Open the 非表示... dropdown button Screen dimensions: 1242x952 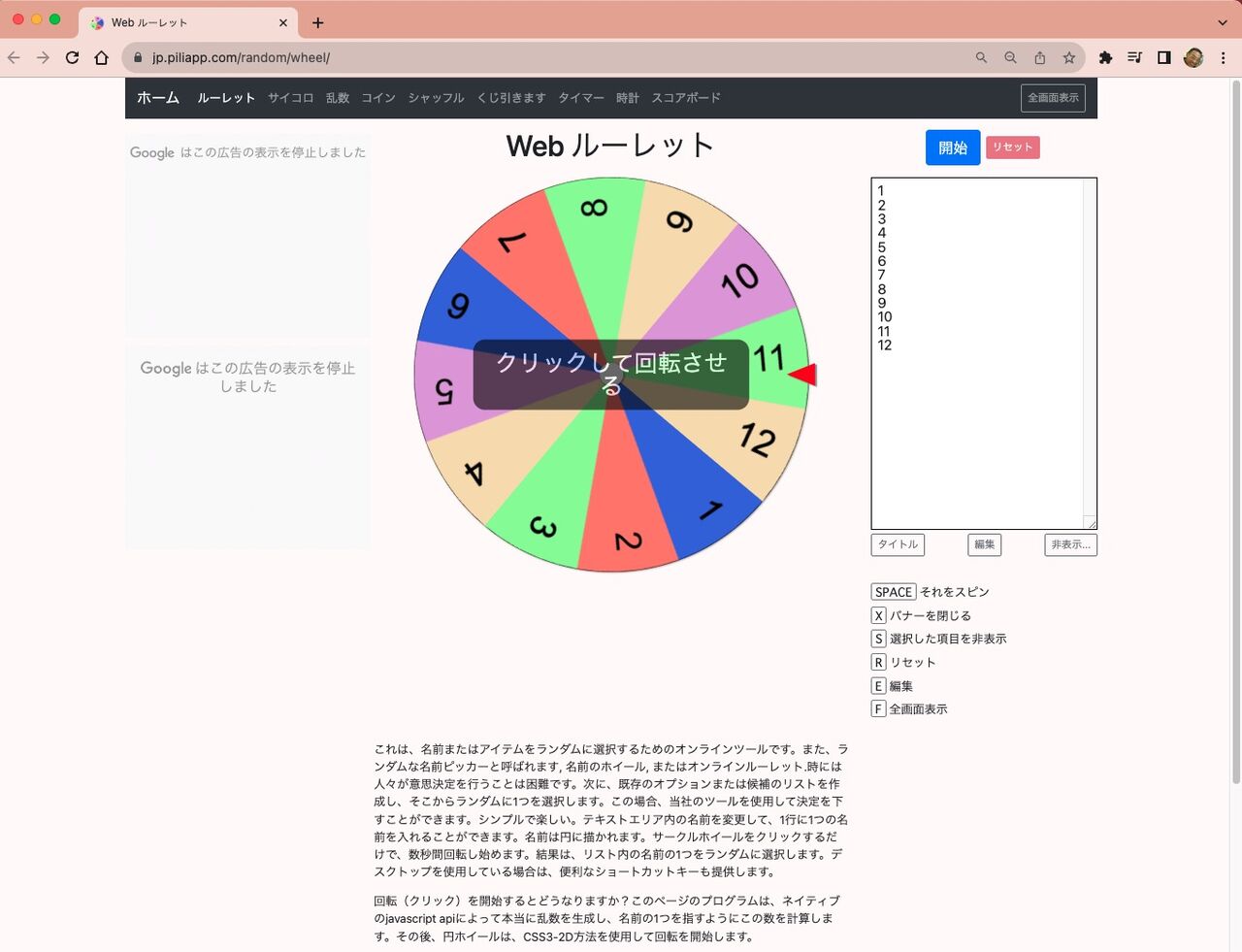[x=1070, y=544]
